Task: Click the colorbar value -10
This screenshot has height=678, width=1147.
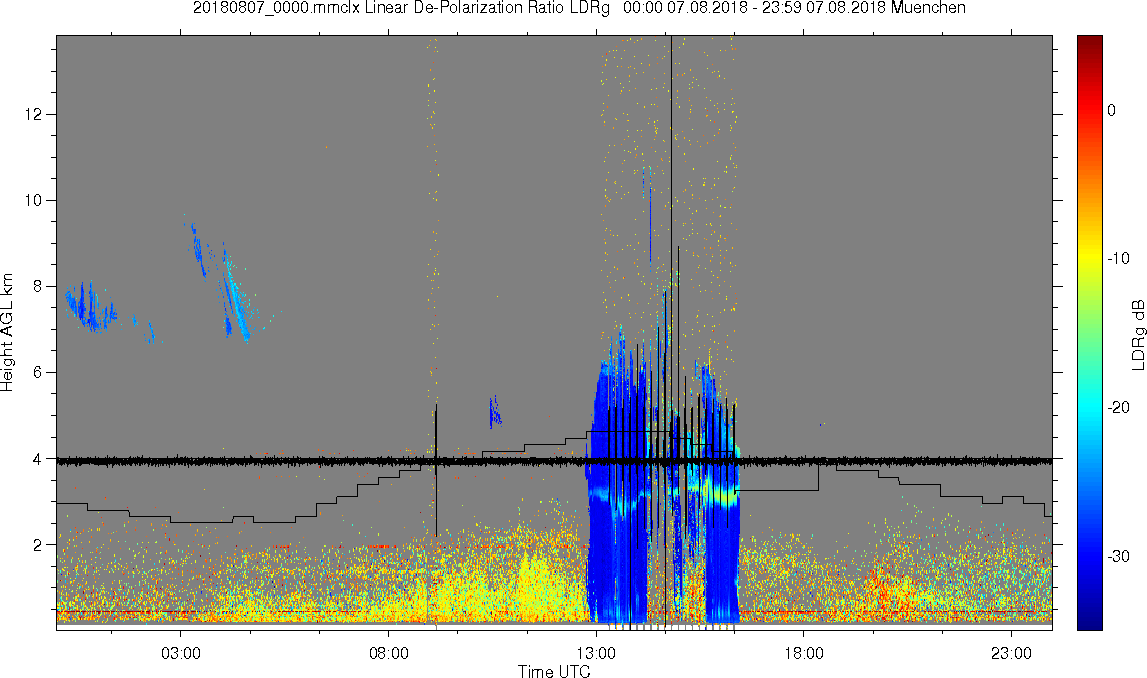Action: [1118, 258]
